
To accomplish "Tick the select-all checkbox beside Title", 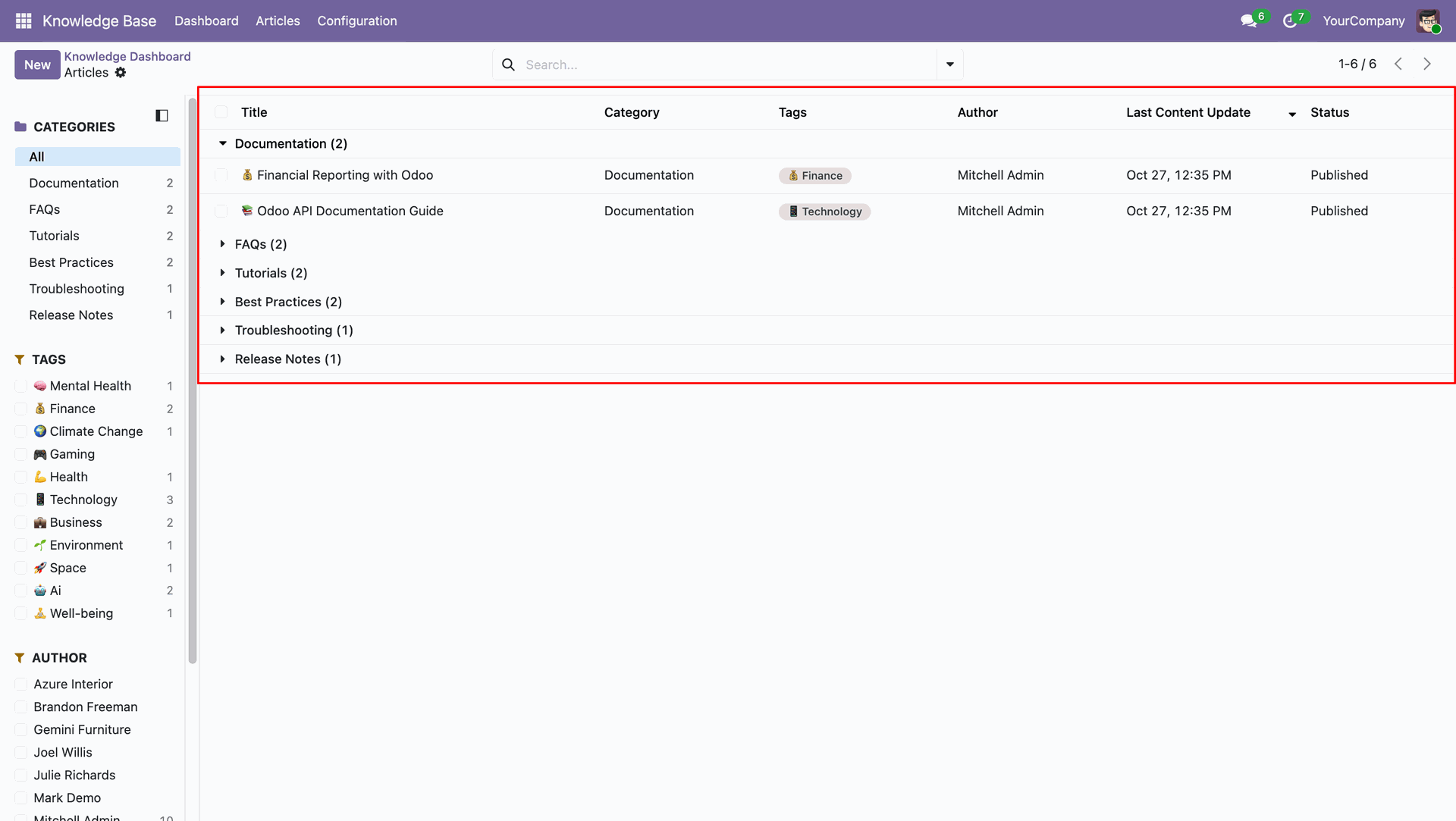I will [x=221, y=112].
